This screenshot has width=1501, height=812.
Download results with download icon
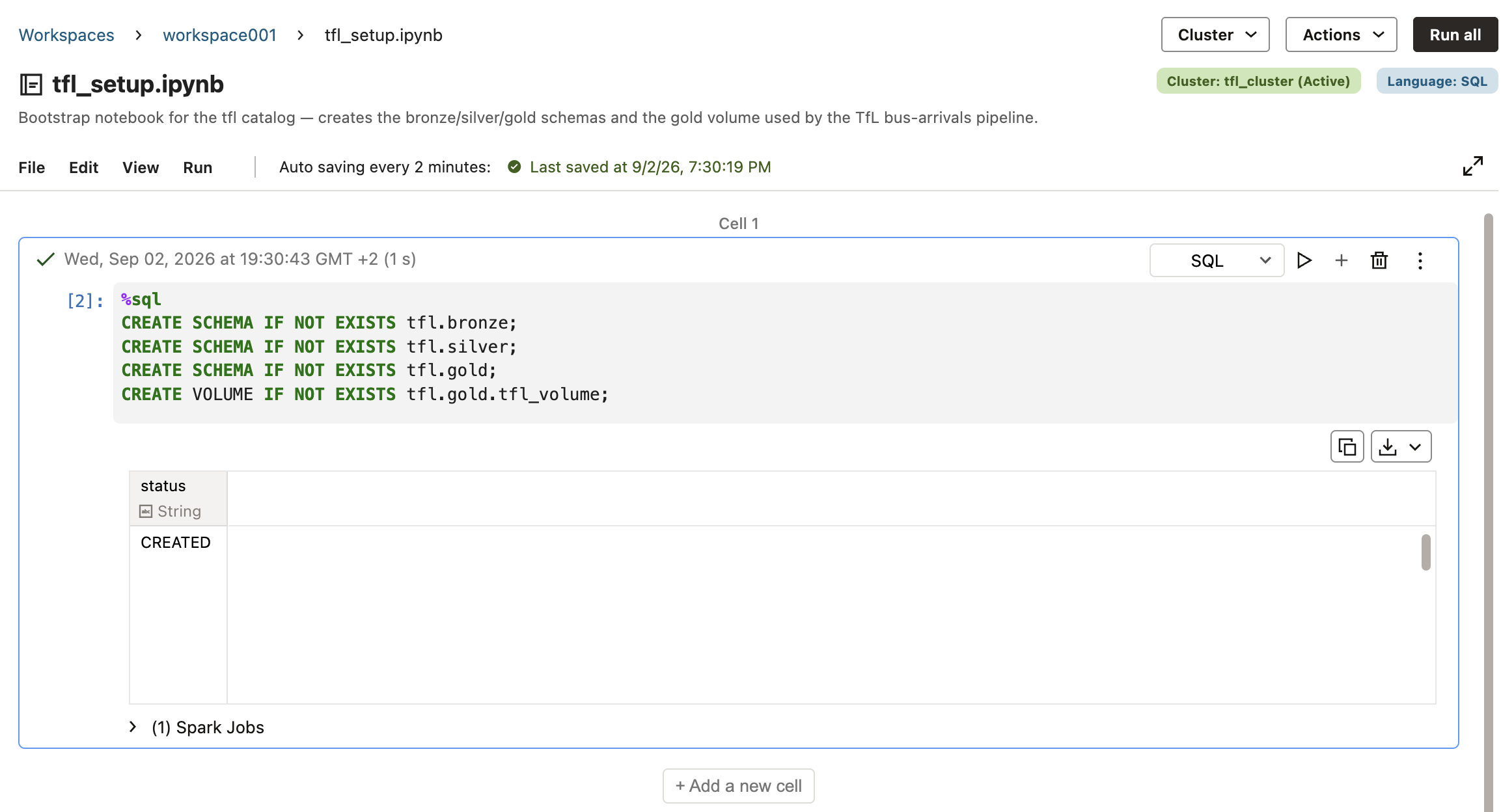1388,447
